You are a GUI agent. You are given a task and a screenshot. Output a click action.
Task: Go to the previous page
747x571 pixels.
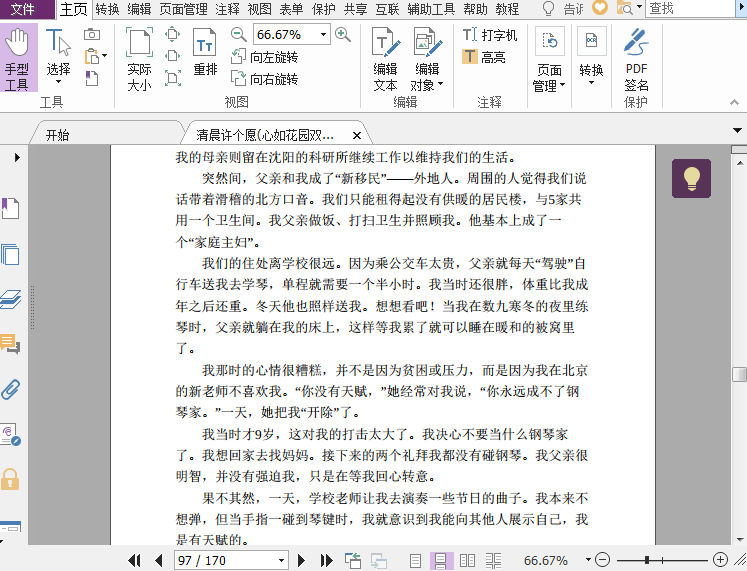click(x=159, y=561)
